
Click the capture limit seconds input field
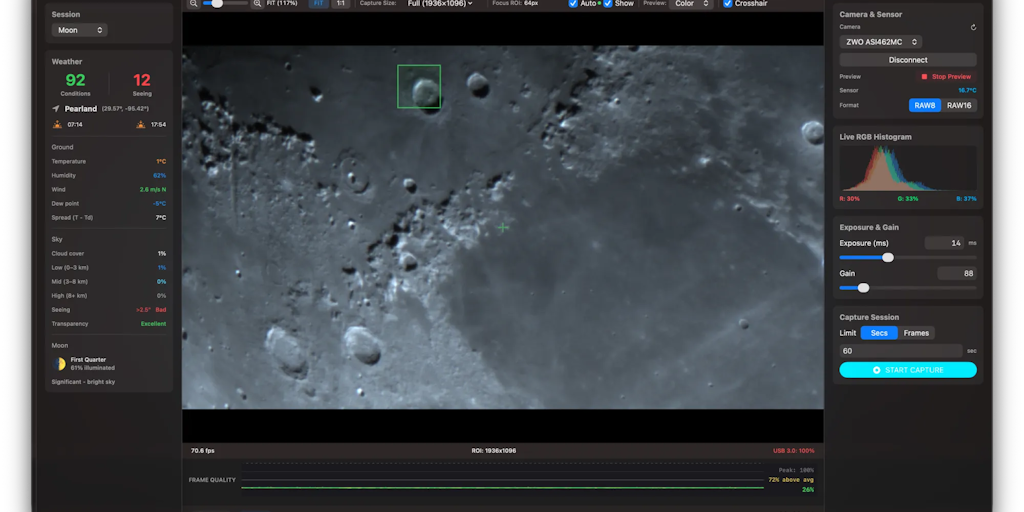point(900,351)
